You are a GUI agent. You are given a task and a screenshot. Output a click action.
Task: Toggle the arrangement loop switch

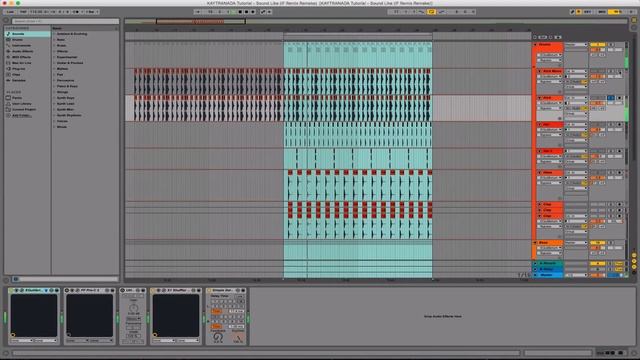click(x=431, y=12)
